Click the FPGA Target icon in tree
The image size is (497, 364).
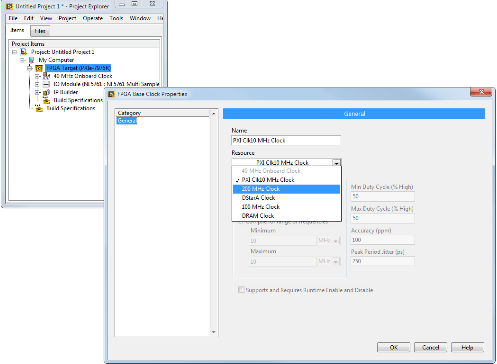(x=39, y=68)
